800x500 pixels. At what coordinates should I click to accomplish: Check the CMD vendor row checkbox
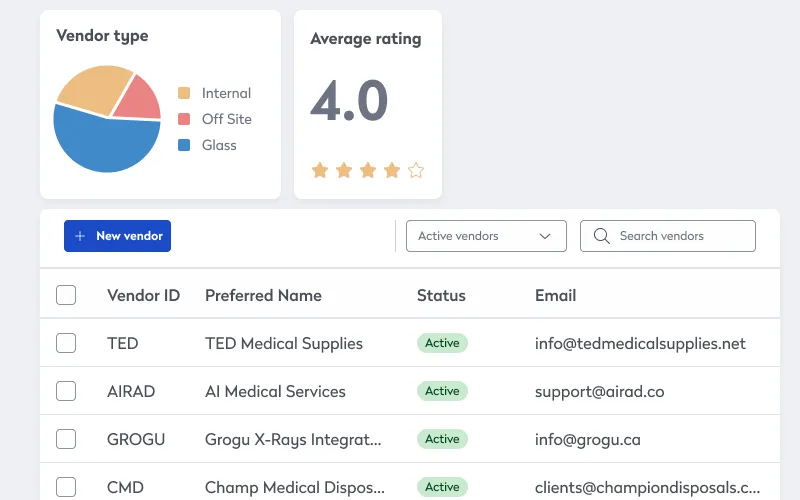66,487
